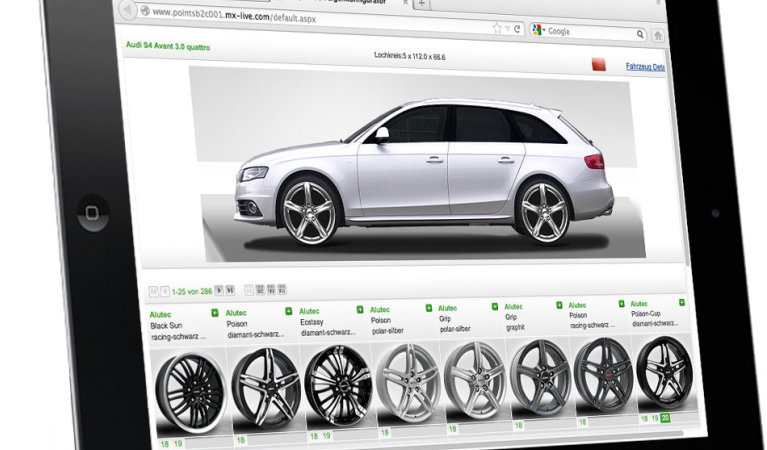Click the Google search magnifier icon

[640, 34]
